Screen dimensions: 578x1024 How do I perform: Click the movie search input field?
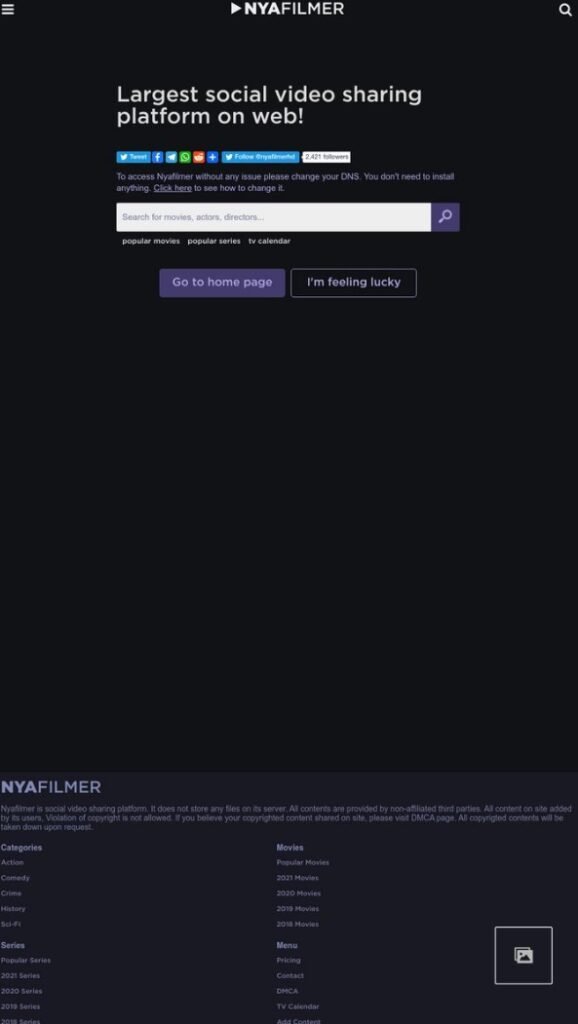tap(274, 217)
